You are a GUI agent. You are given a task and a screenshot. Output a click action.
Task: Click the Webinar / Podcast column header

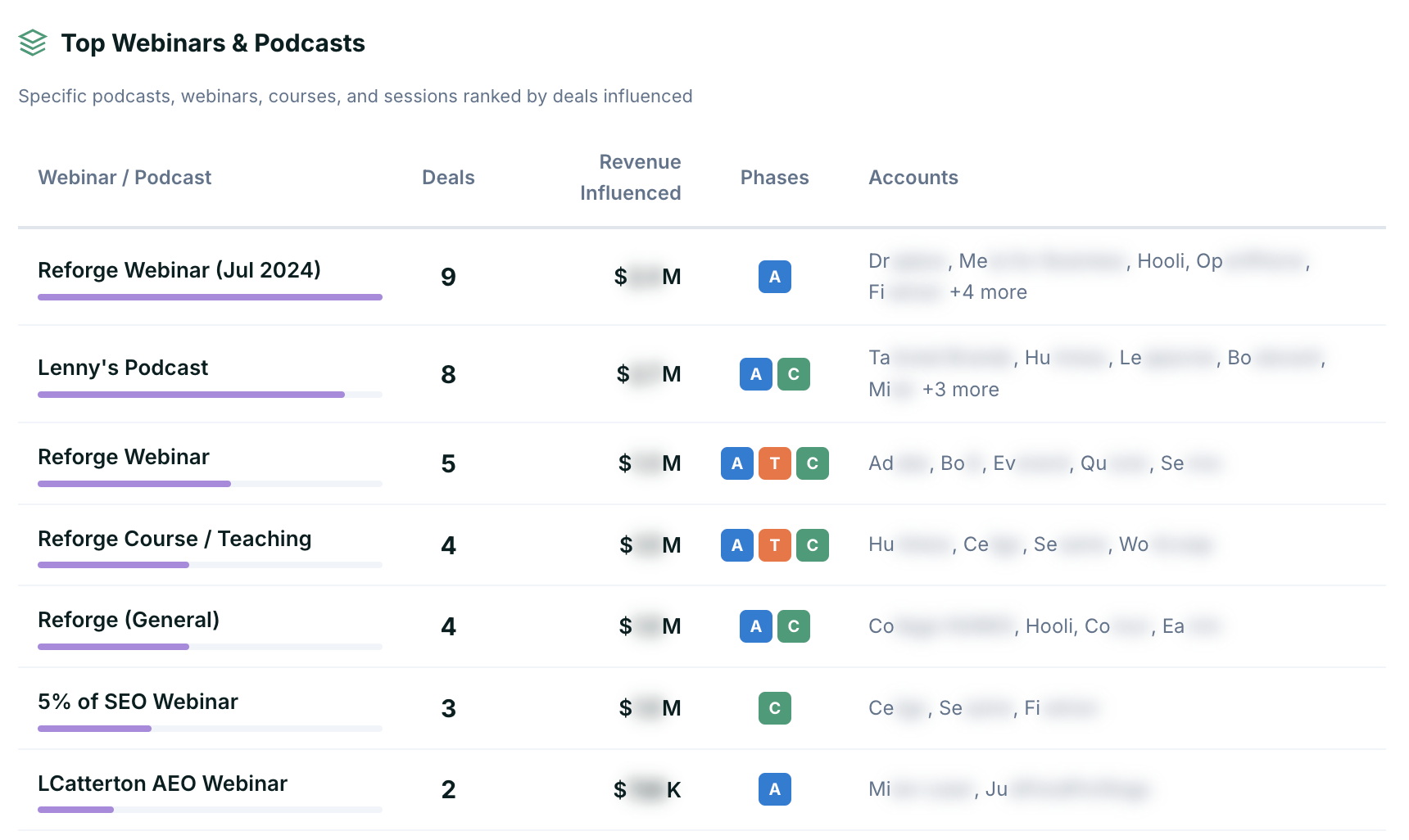125,178
